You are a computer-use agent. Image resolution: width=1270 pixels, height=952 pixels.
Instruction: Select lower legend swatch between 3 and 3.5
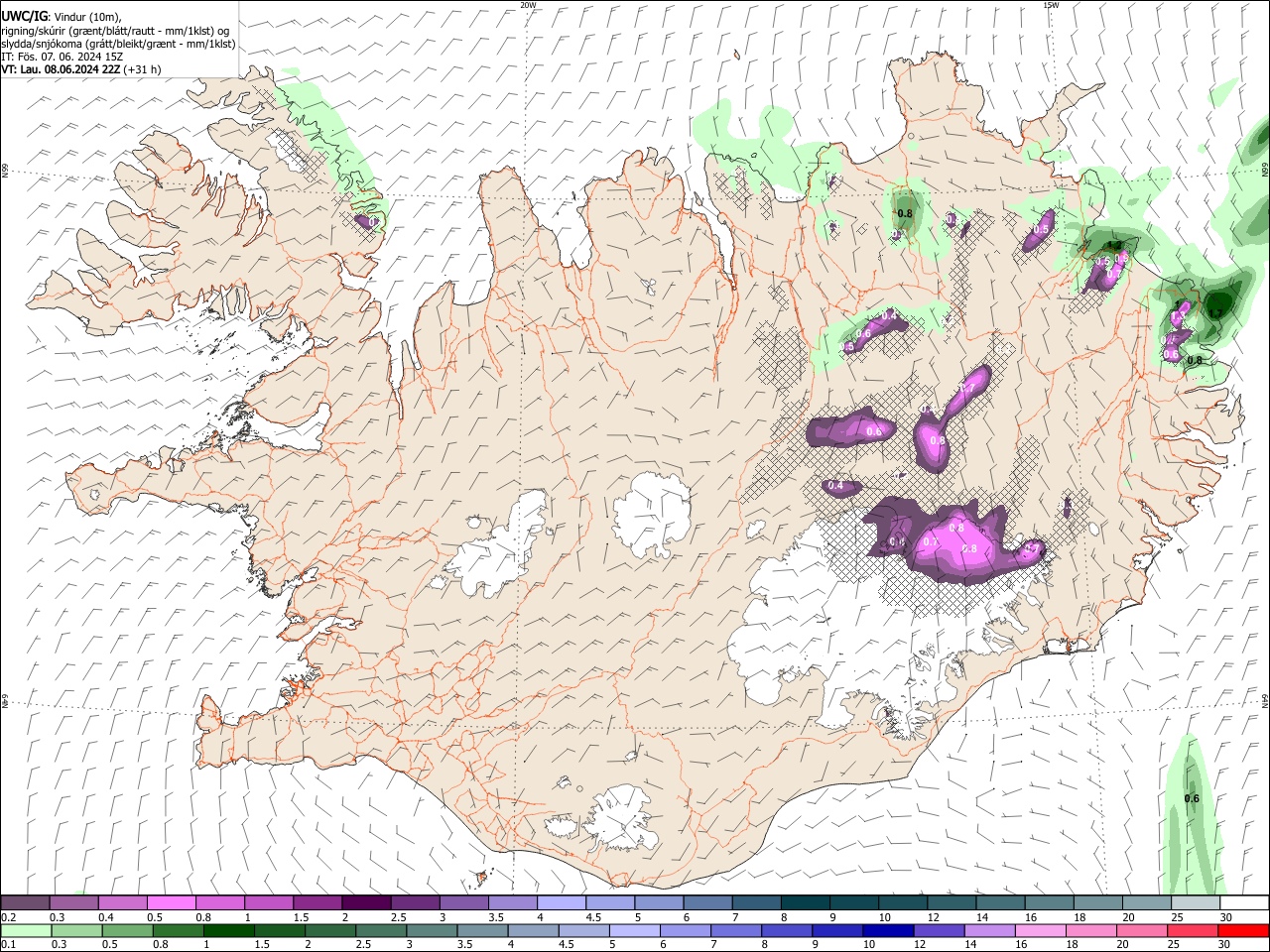pyautogui.click(x=433, y=931)
